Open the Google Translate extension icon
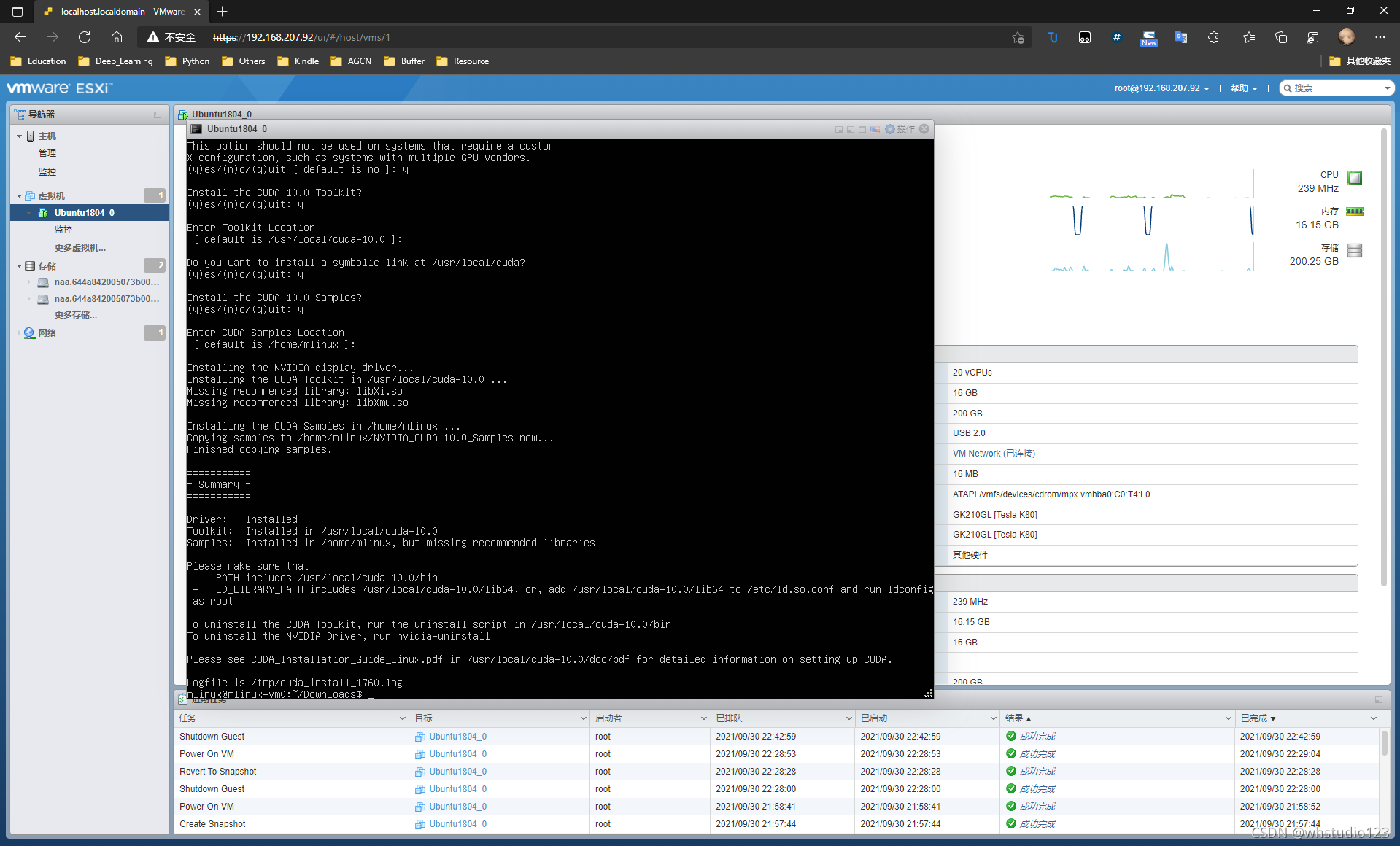Screen dimensions: 1400x846 tap(1180, 37)
